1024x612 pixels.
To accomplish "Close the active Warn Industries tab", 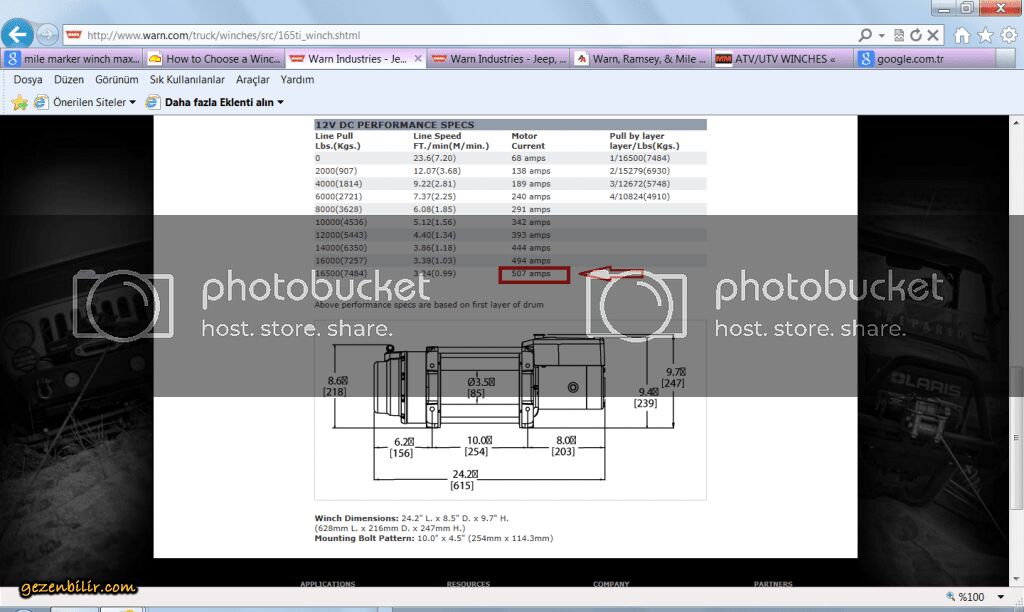I will click(x=418, y=59).
